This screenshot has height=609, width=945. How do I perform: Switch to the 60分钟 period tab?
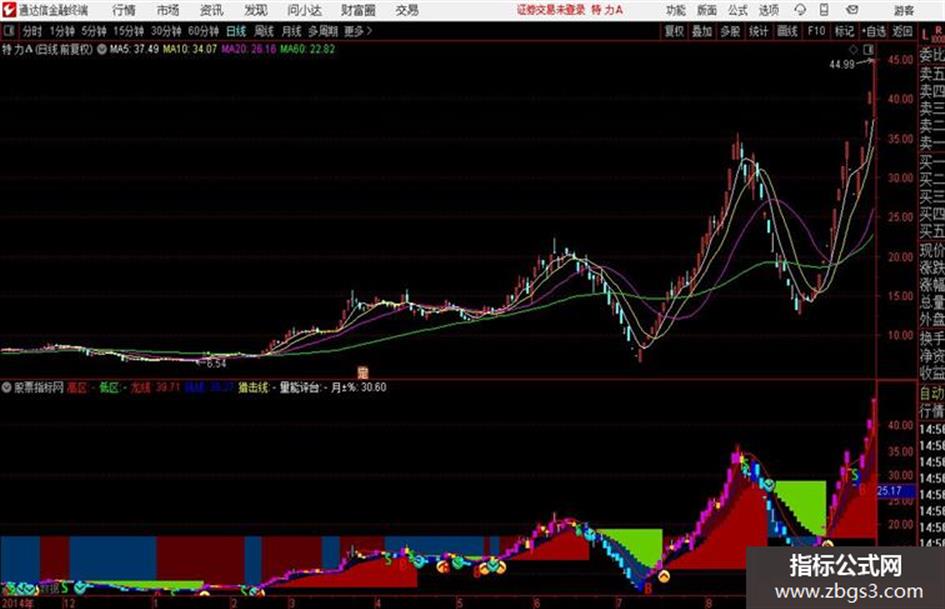coord(203,31)
